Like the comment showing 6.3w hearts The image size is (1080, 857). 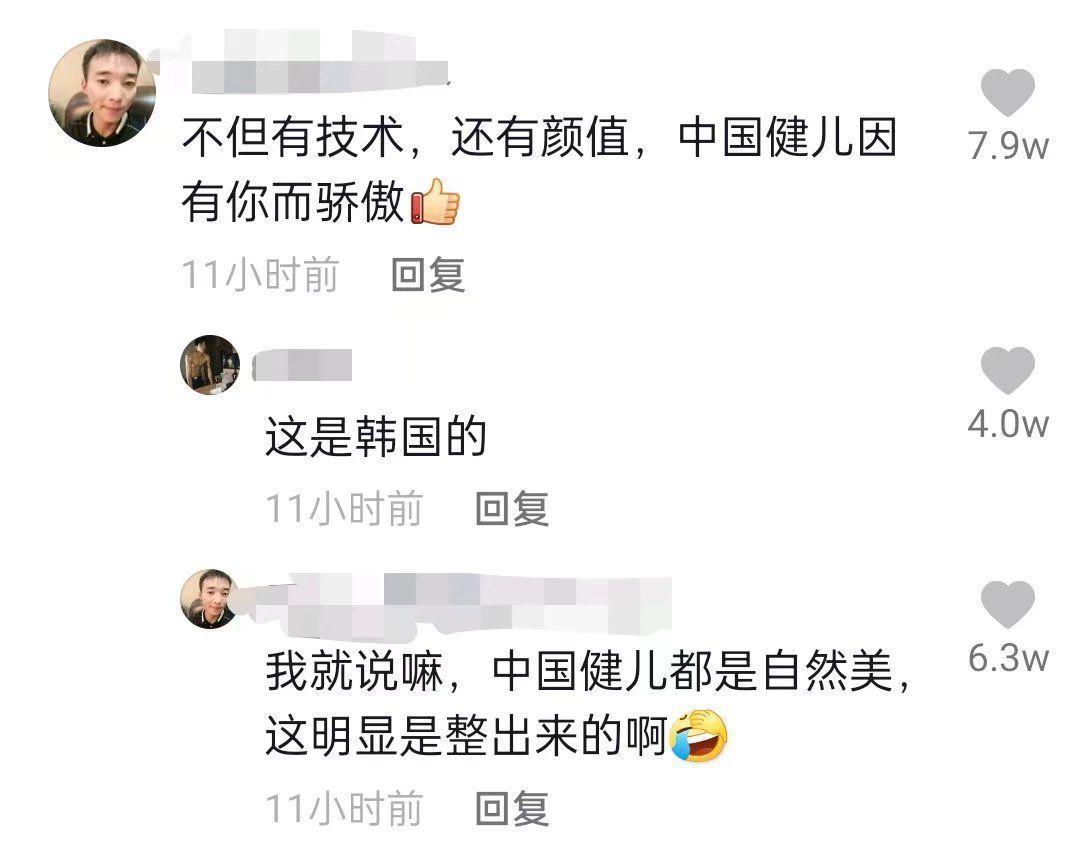(x=1008, y=604)
